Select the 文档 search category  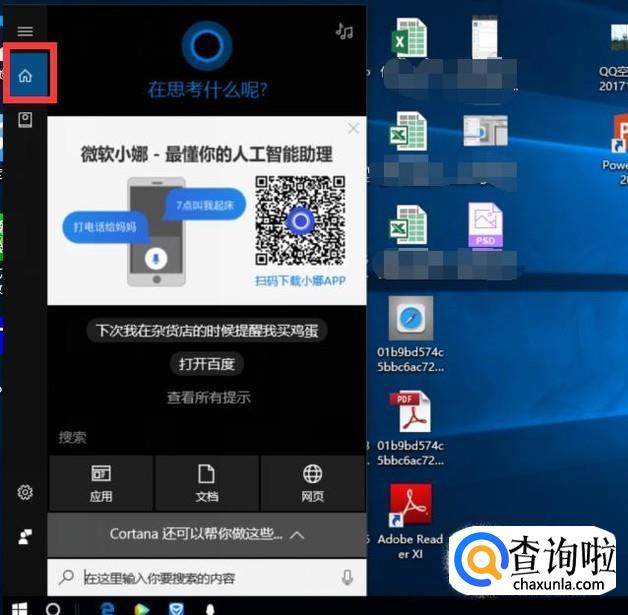tap(207, 483)
